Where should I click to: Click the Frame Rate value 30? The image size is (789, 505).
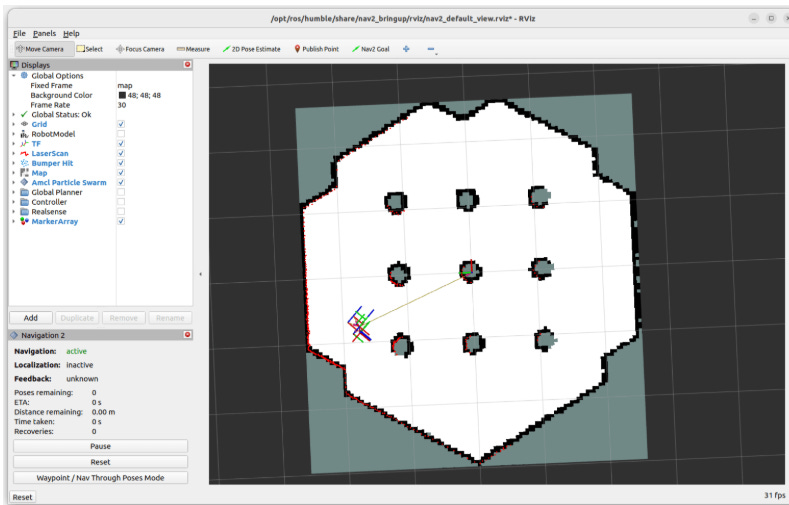(122, 105)
